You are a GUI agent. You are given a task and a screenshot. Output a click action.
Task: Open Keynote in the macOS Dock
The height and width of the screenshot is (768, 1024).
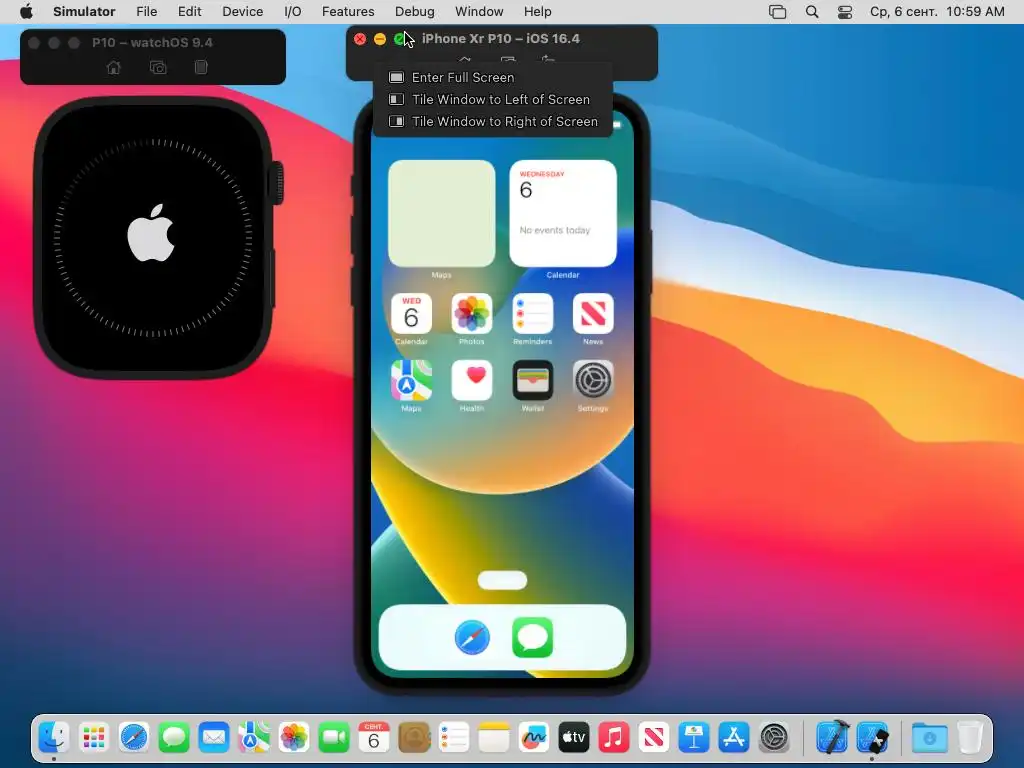click(x=694, y=738)
